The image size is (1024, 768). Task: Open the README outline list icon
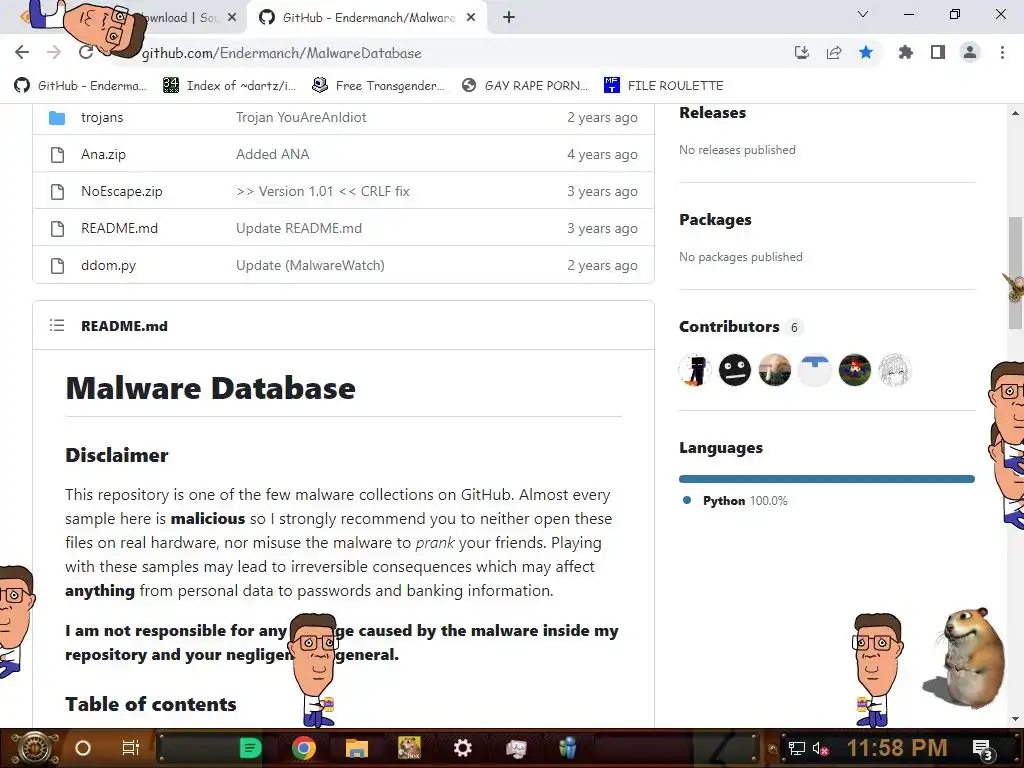[57, 325]
